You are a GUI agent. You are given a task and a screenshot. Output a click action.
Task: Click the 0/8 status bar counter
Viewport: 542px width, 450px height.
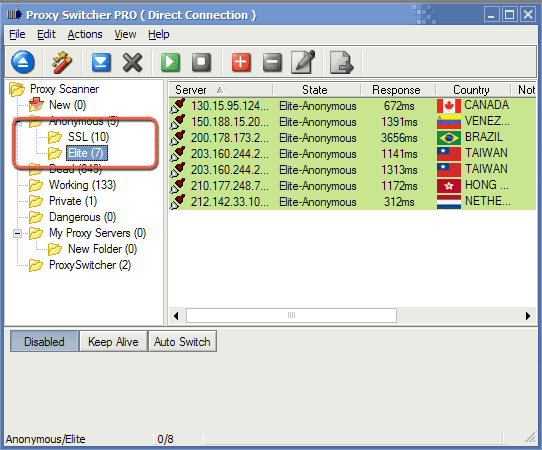pos(165,439)
